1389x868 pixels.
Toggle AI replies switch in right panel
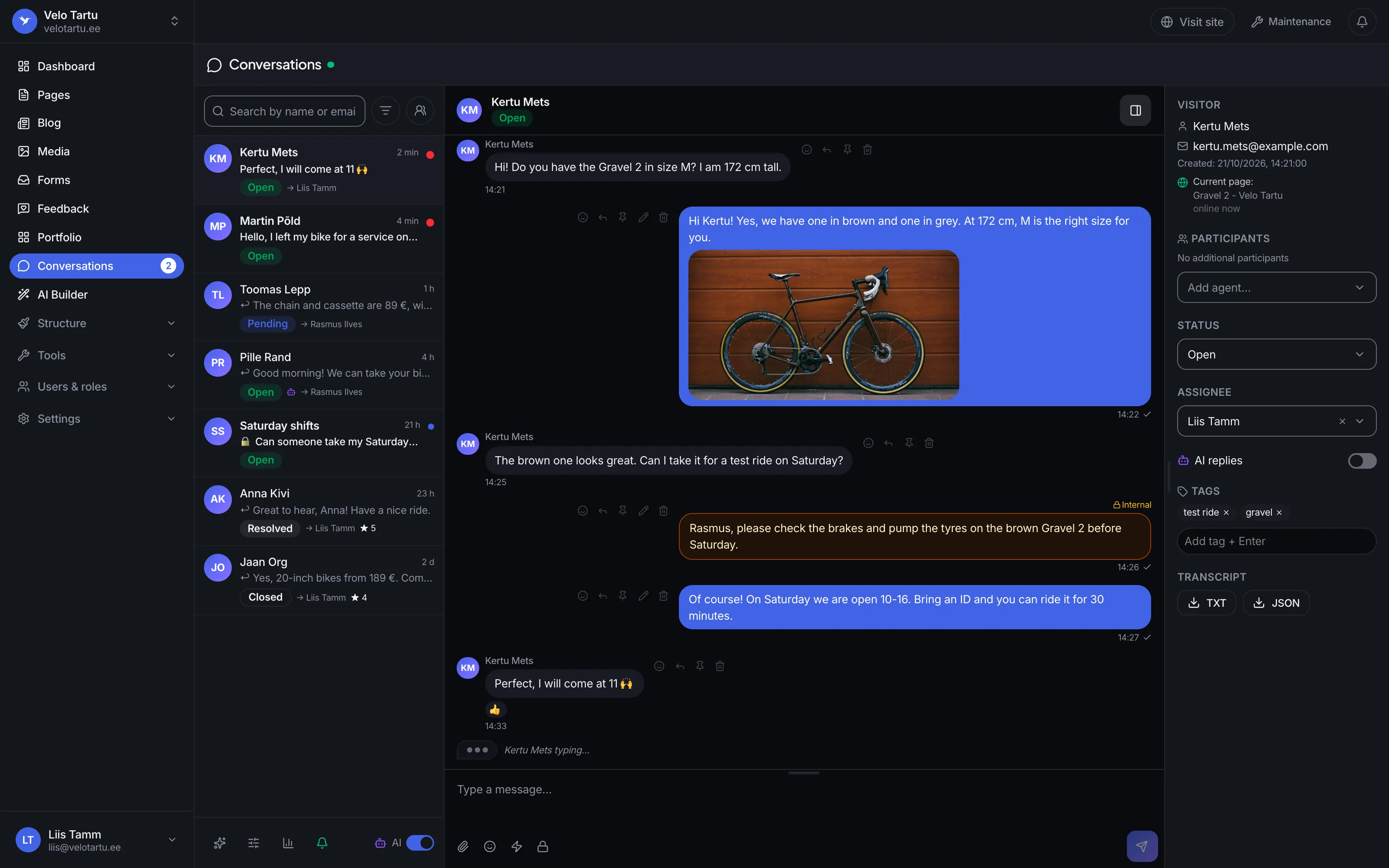coord(1362,461)
